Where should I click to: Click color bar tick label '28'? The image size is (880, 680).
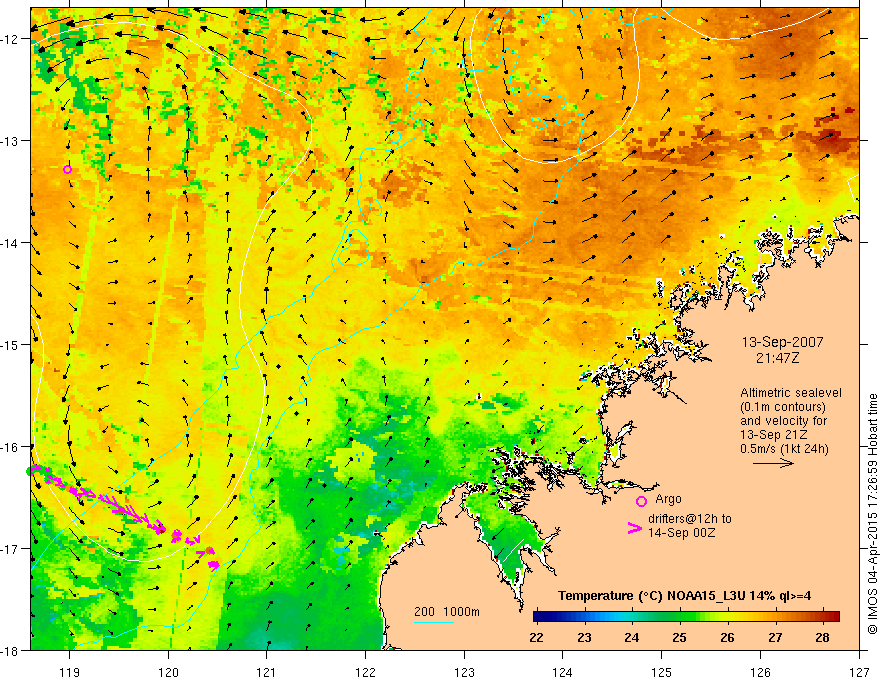pyautogui.click(x=823, y=637)
